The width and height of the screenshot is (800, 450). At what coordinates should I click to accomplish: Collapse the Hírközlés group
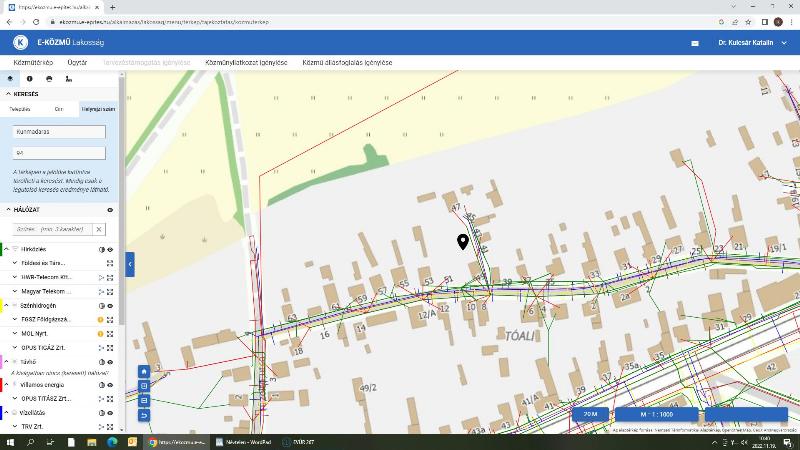click(x=7, y=249)
